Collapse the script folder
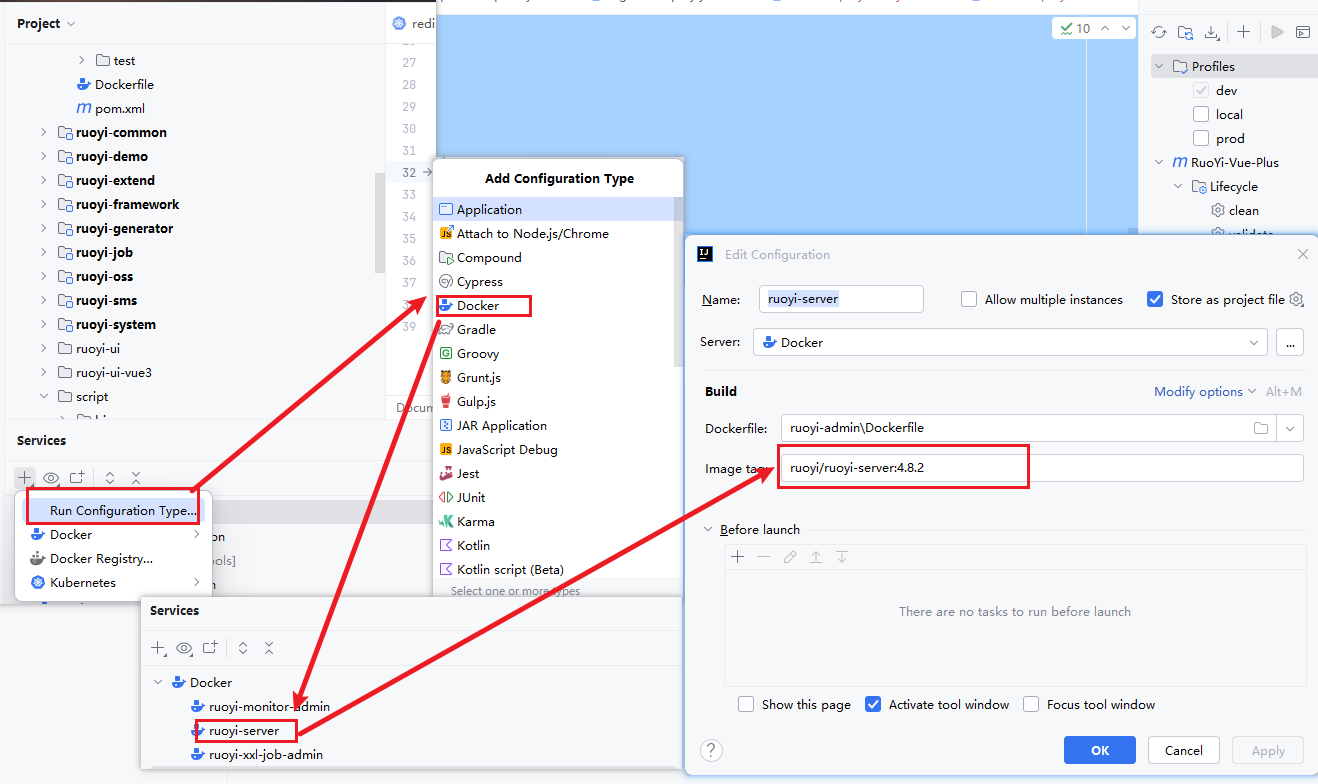Image resolution: width=1318 pixels, height=784 pixels. (44, 396)
